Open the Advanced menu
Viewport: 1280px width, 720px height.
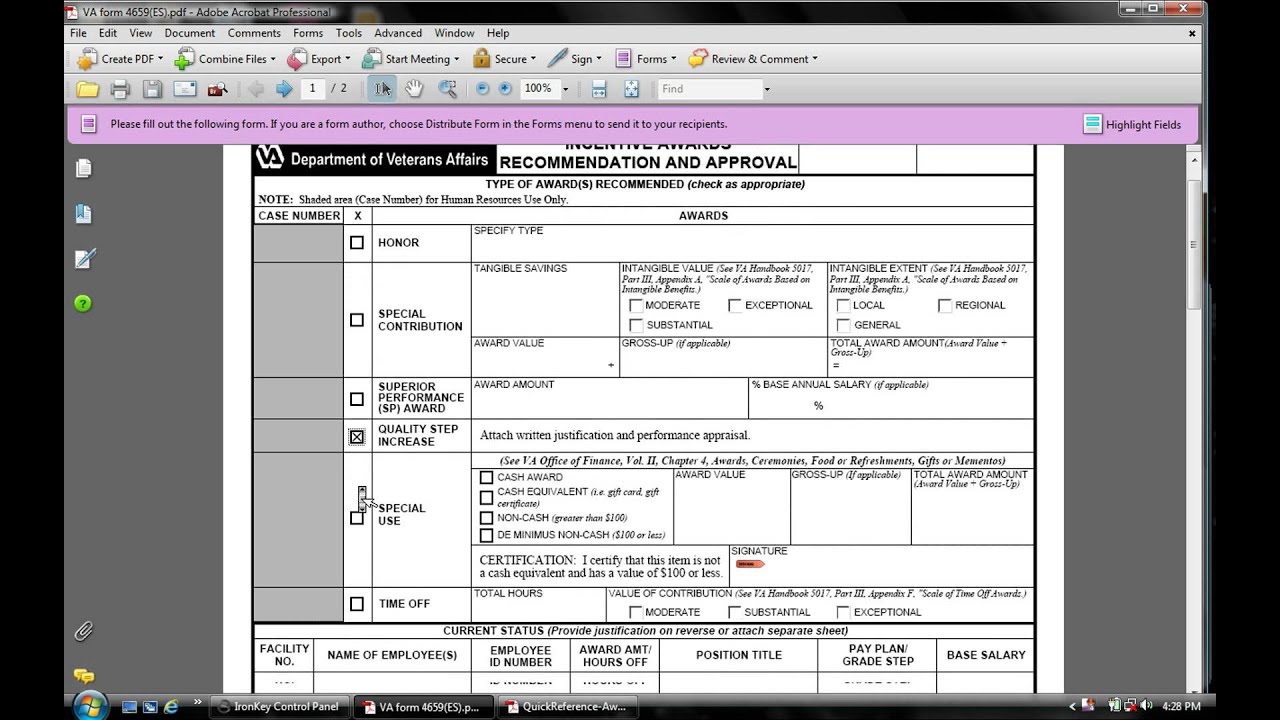click(398, 33)
